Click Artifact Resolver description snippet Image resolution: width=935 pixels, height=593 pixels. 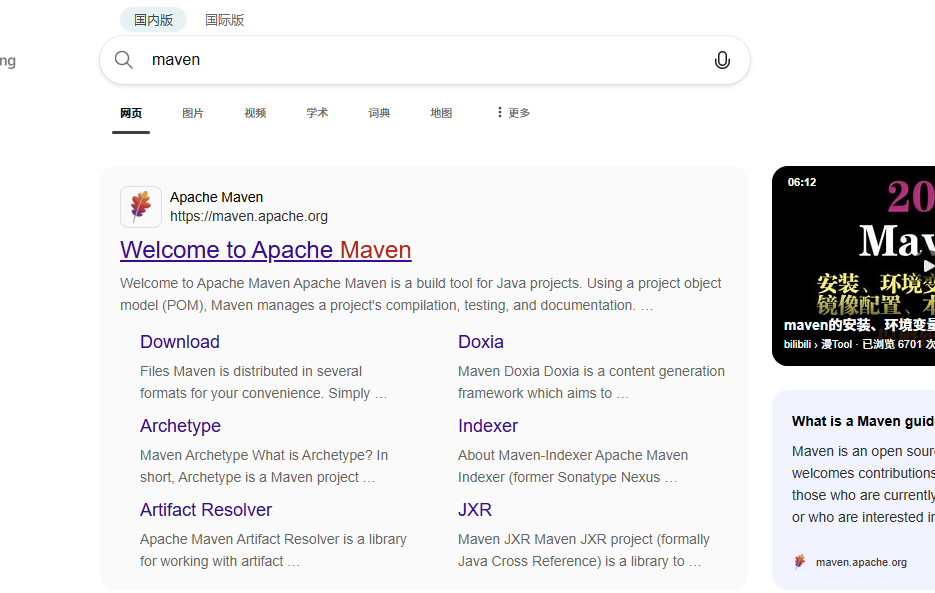(x=273, y=551)
